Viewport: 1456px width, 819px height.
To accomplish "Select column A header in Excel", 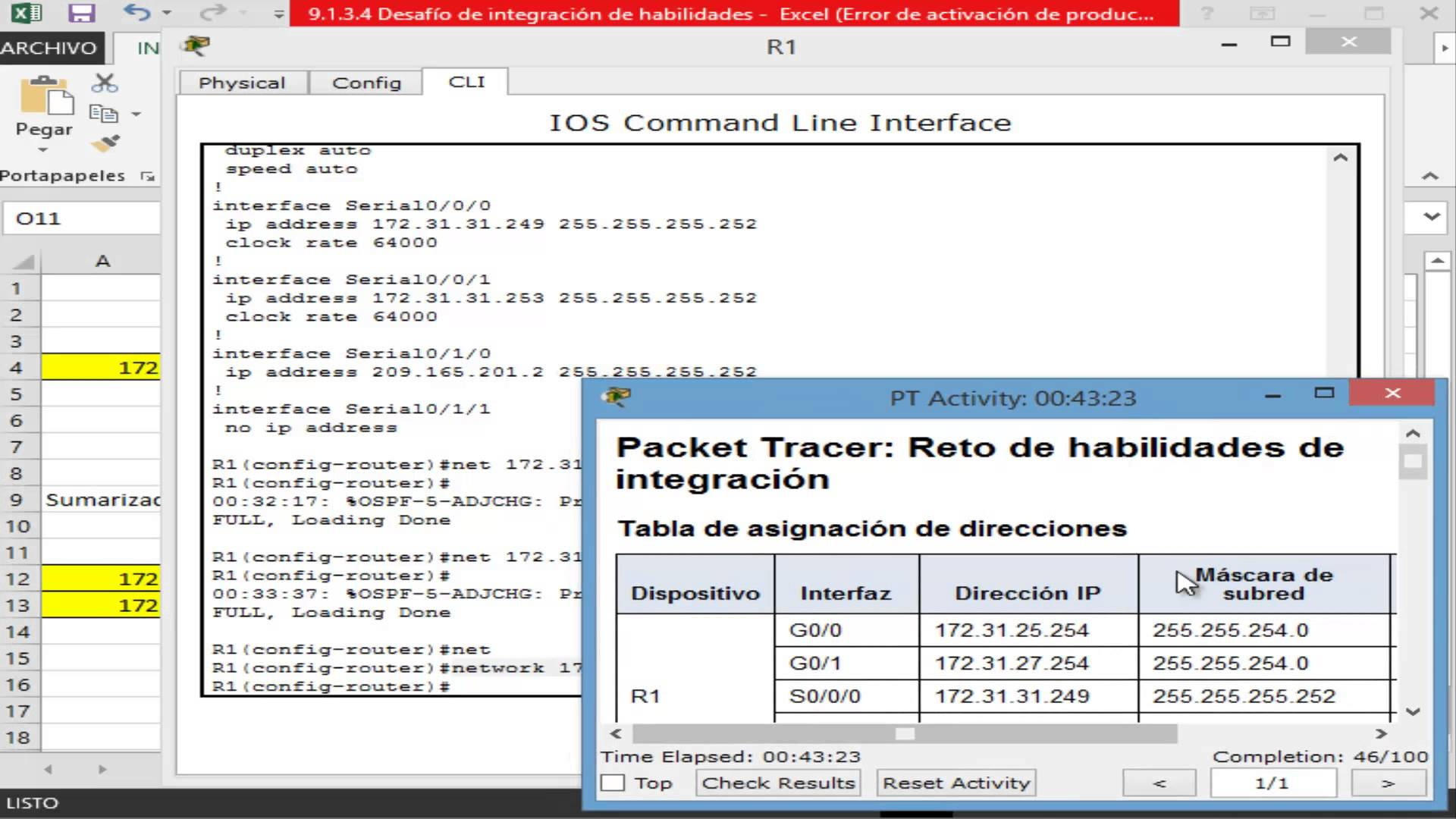I will [102, 262].
